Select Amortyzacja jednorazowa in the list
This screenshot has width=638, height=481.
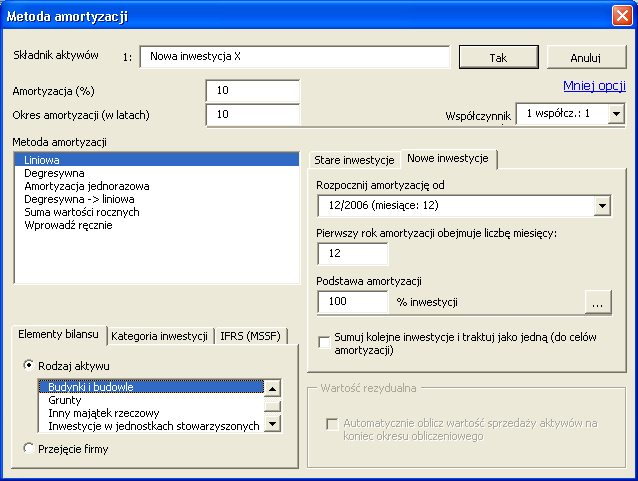(x=156, y=186)
